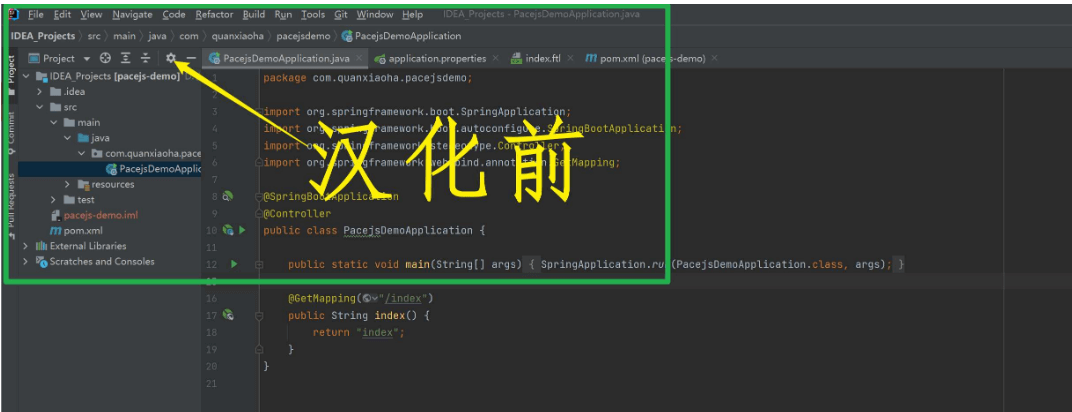Image resolution: width=1072 pixels, height=412 pixels.
Task: Collapse the java folder
Action: pyautogui.click(x=67, y=138)
